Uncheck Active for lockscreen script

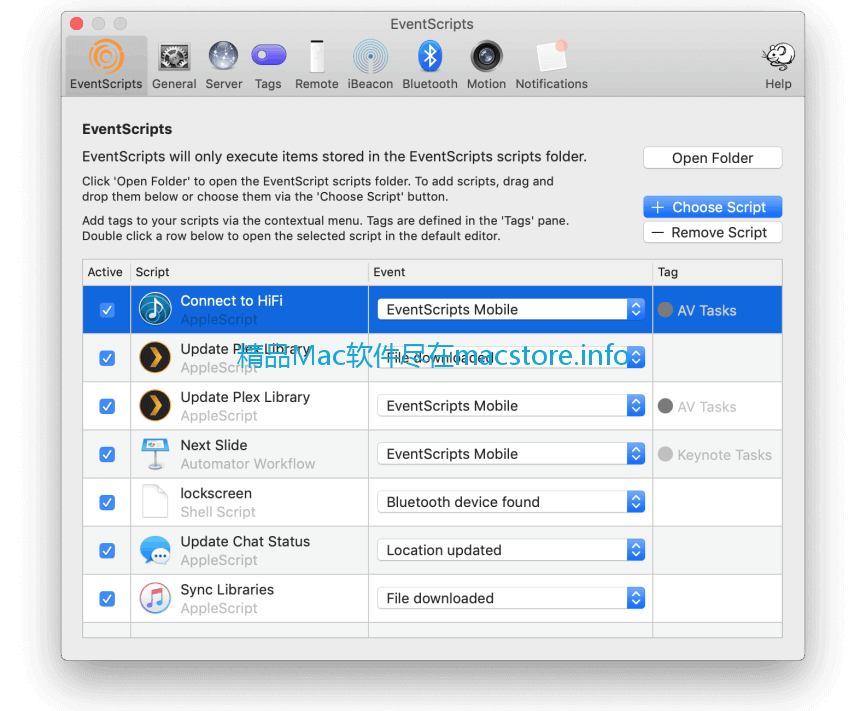(x=107, y=502)
